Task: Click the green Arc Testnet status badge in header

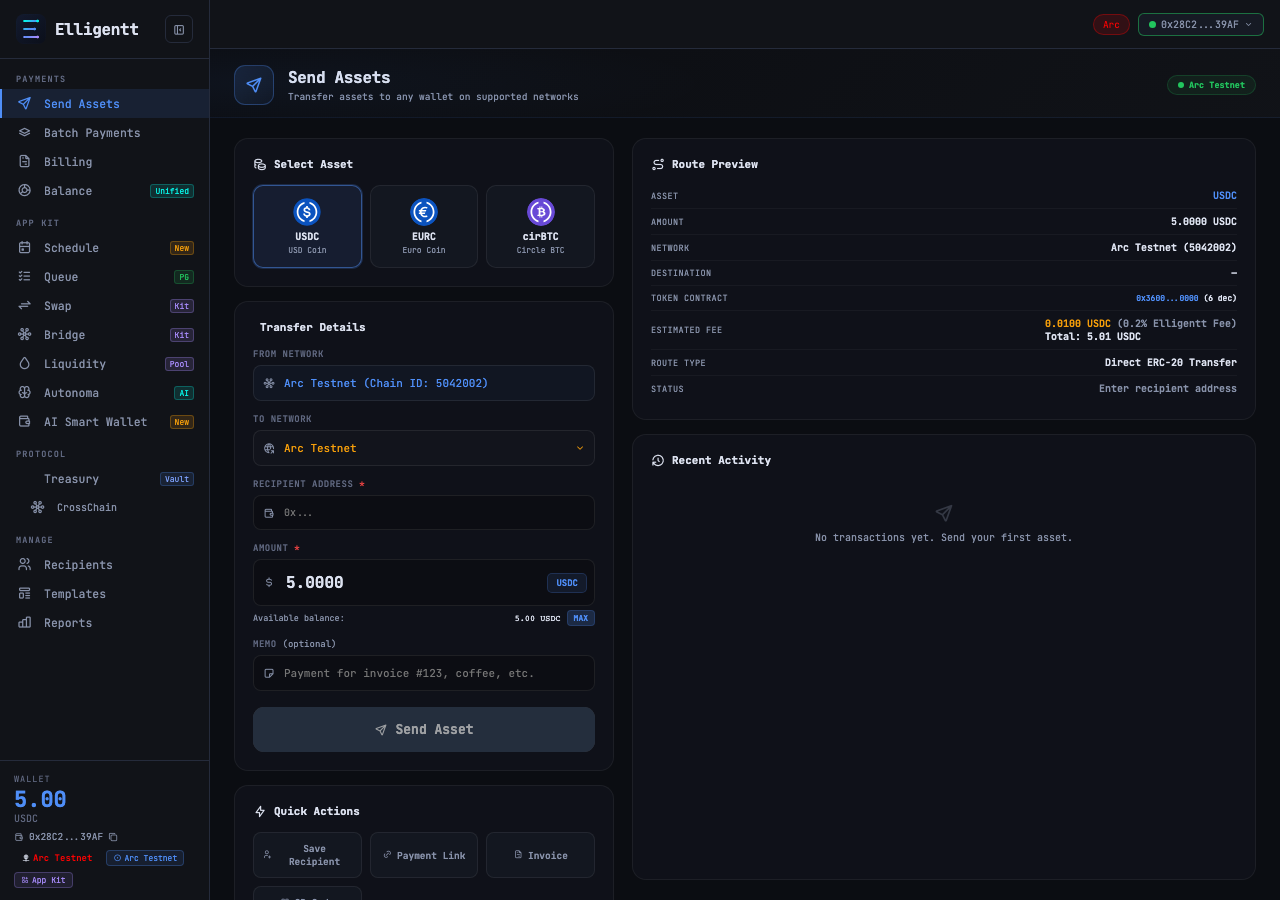Action: coord(1211,85)
